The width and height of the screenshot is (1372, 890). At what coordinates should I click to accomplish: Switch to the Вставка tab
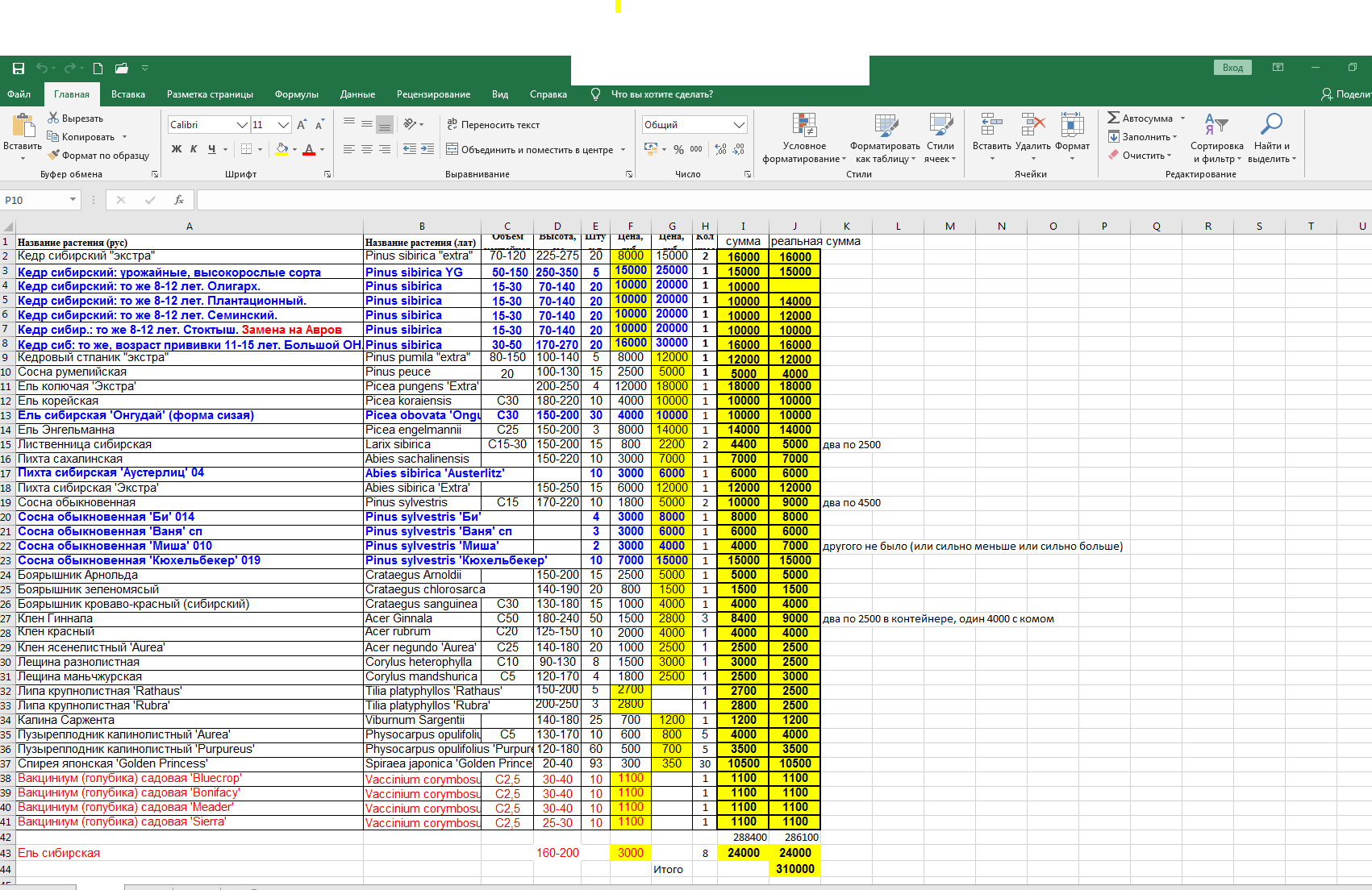pos(128,94)
